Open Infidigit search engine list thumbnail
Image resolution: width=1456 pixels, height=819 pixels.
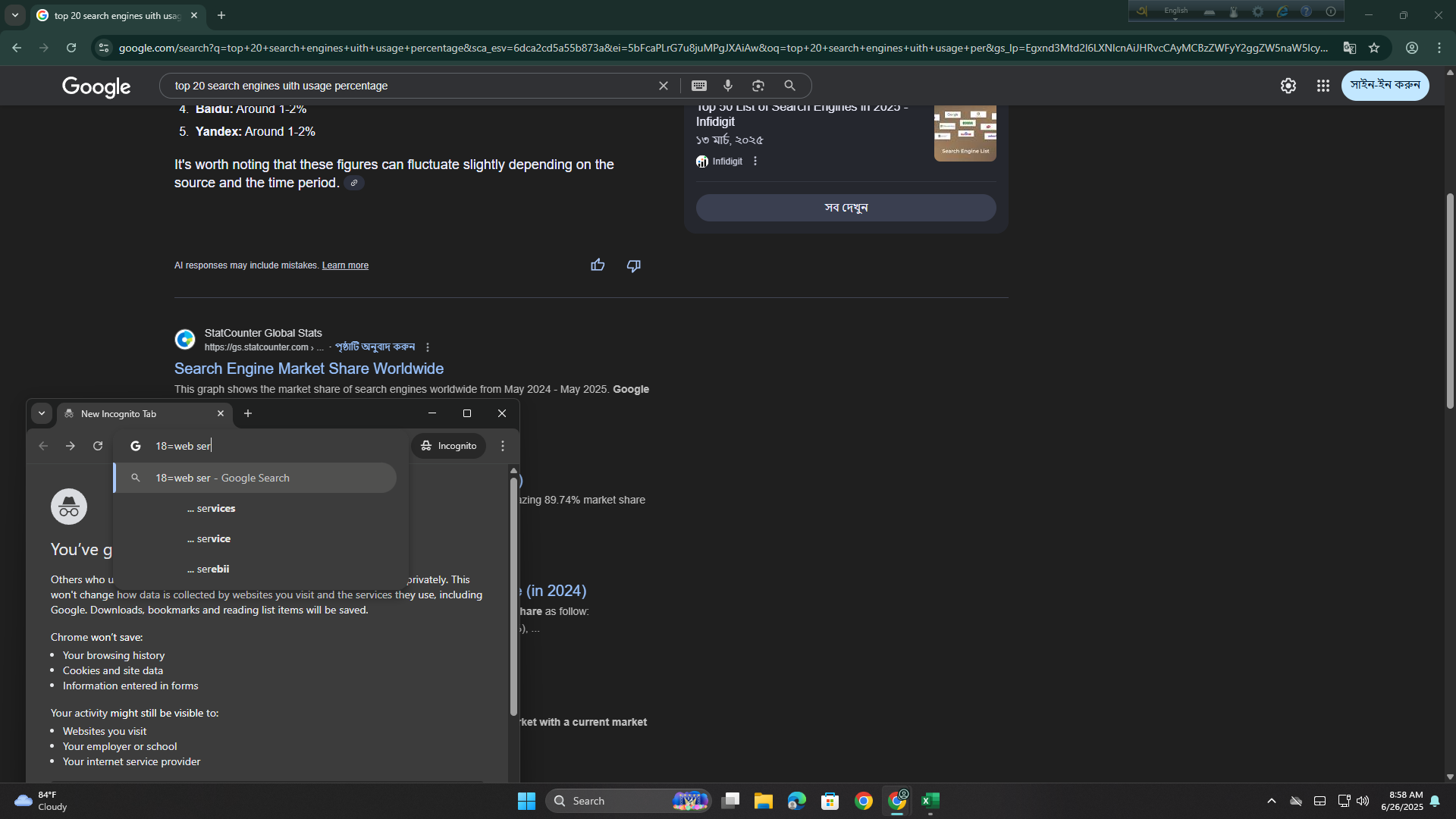click(965, 133)
